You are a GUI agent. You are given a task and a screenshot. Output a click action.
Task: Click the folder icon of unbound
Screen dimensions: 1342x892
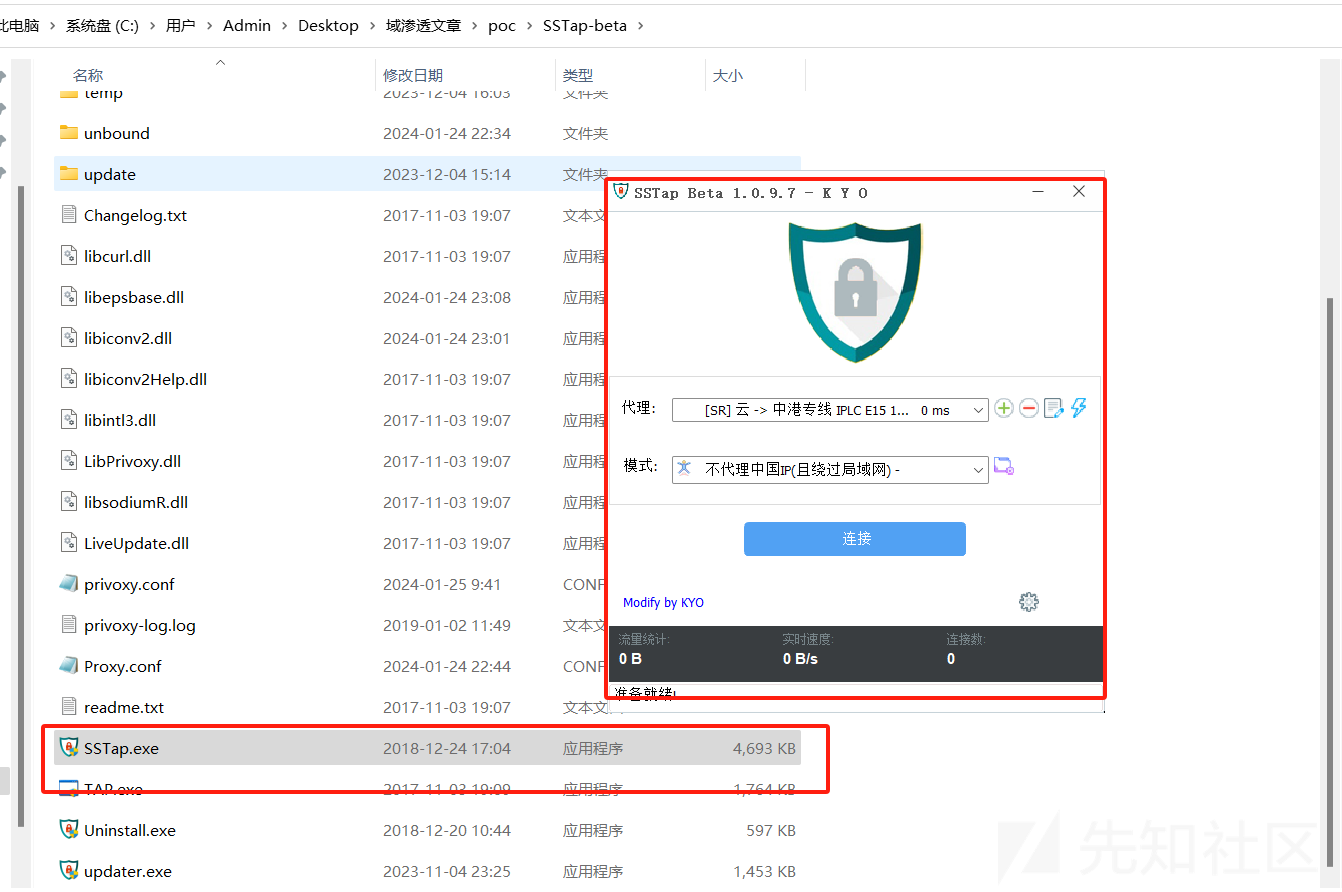coord(69,133)
